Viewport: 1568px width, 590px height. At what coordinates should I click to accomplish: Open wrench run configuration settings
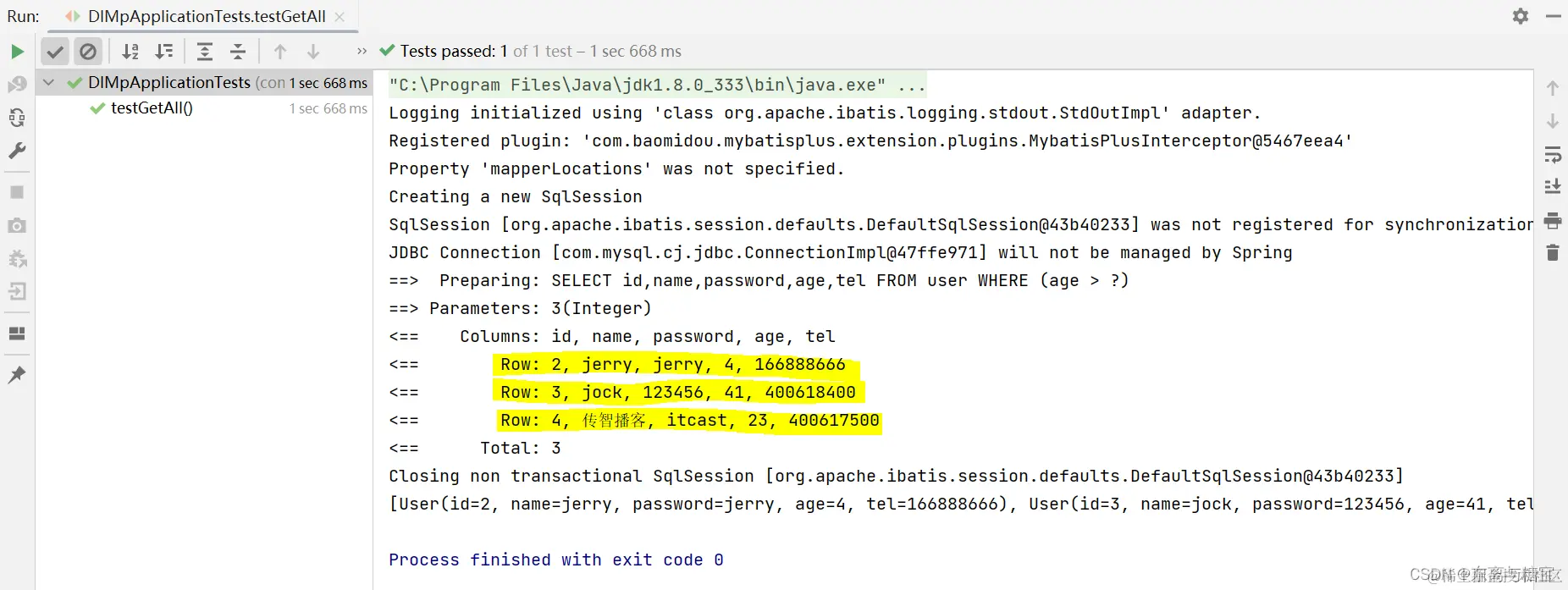17,151
